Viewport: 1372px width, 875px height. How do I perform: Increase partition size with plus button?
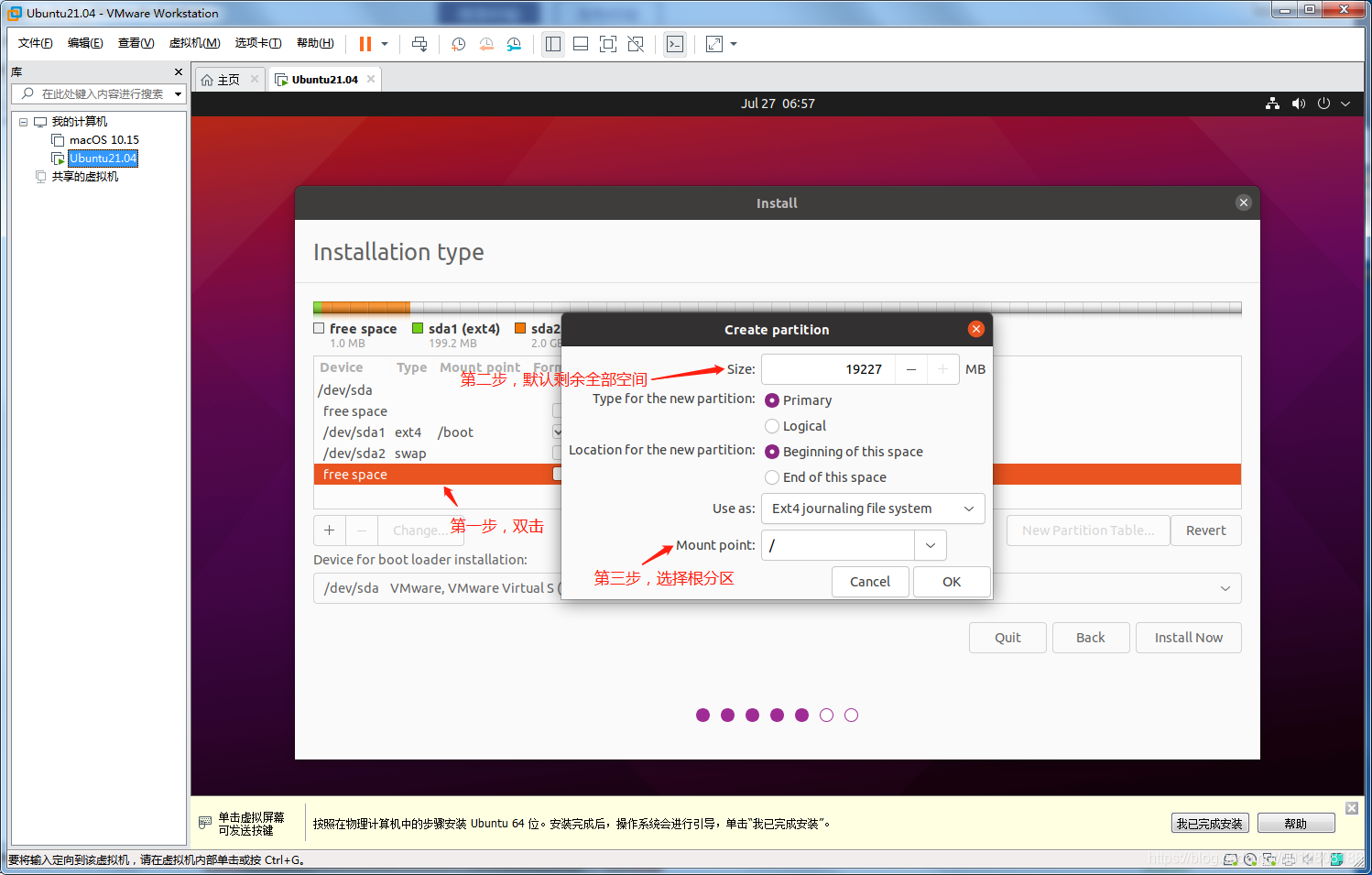942,369
